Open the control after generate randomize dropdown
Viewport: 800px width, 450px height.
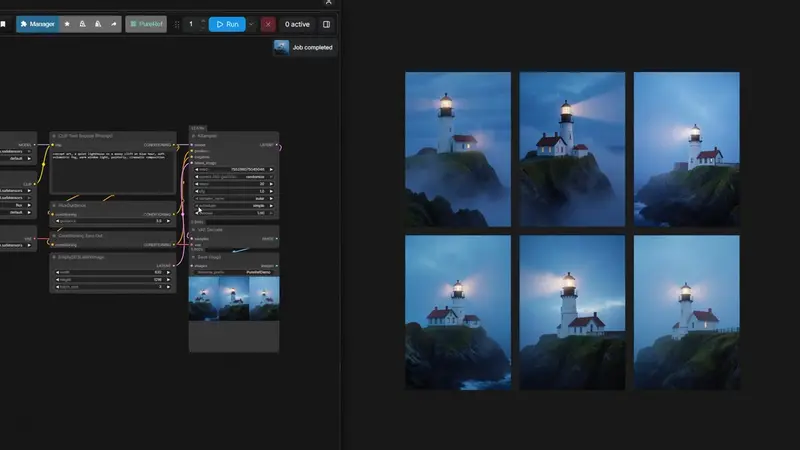(x=234, y=177)
